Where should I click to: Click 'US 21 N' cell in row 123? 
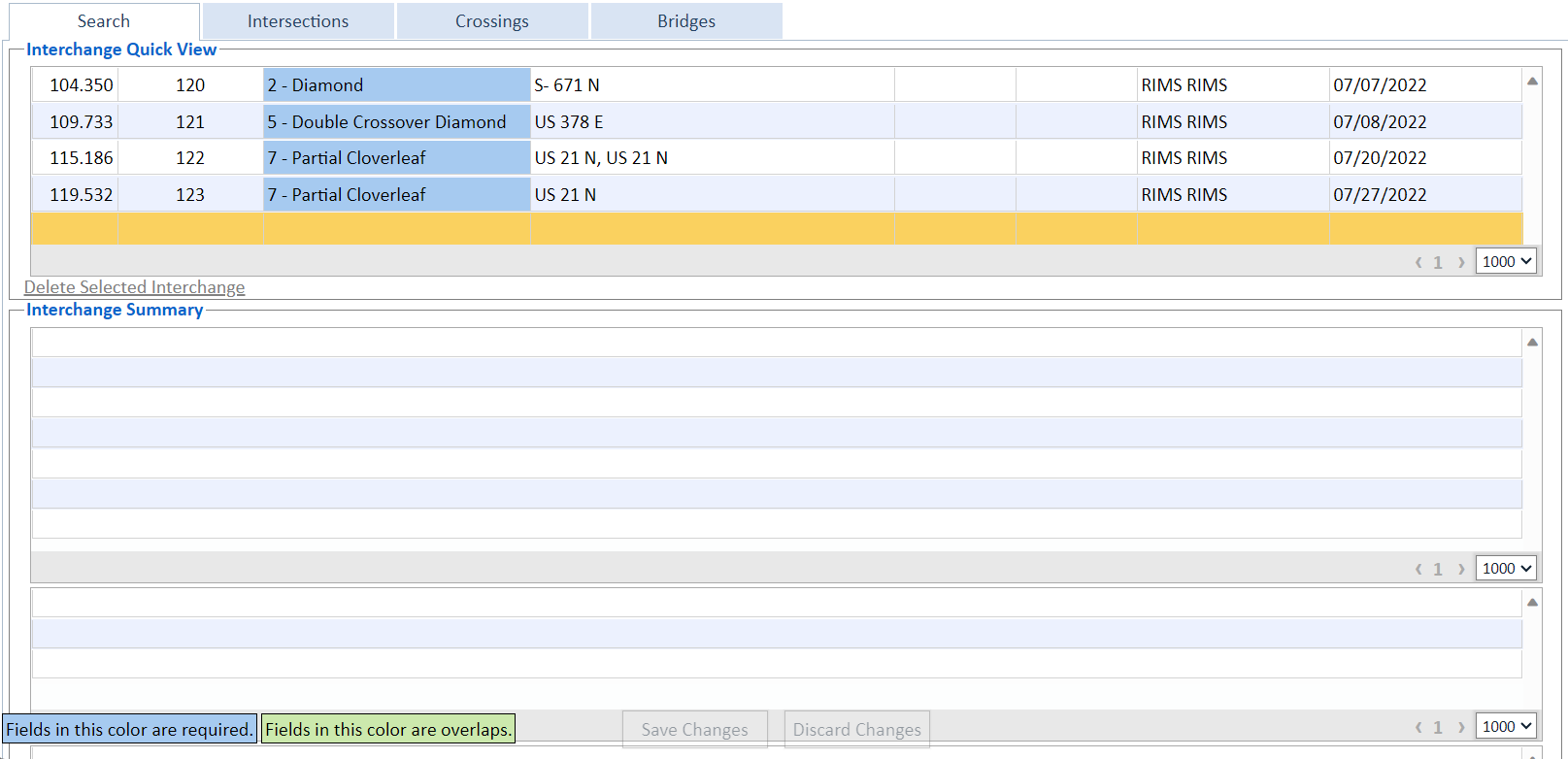tap(713, 194)
